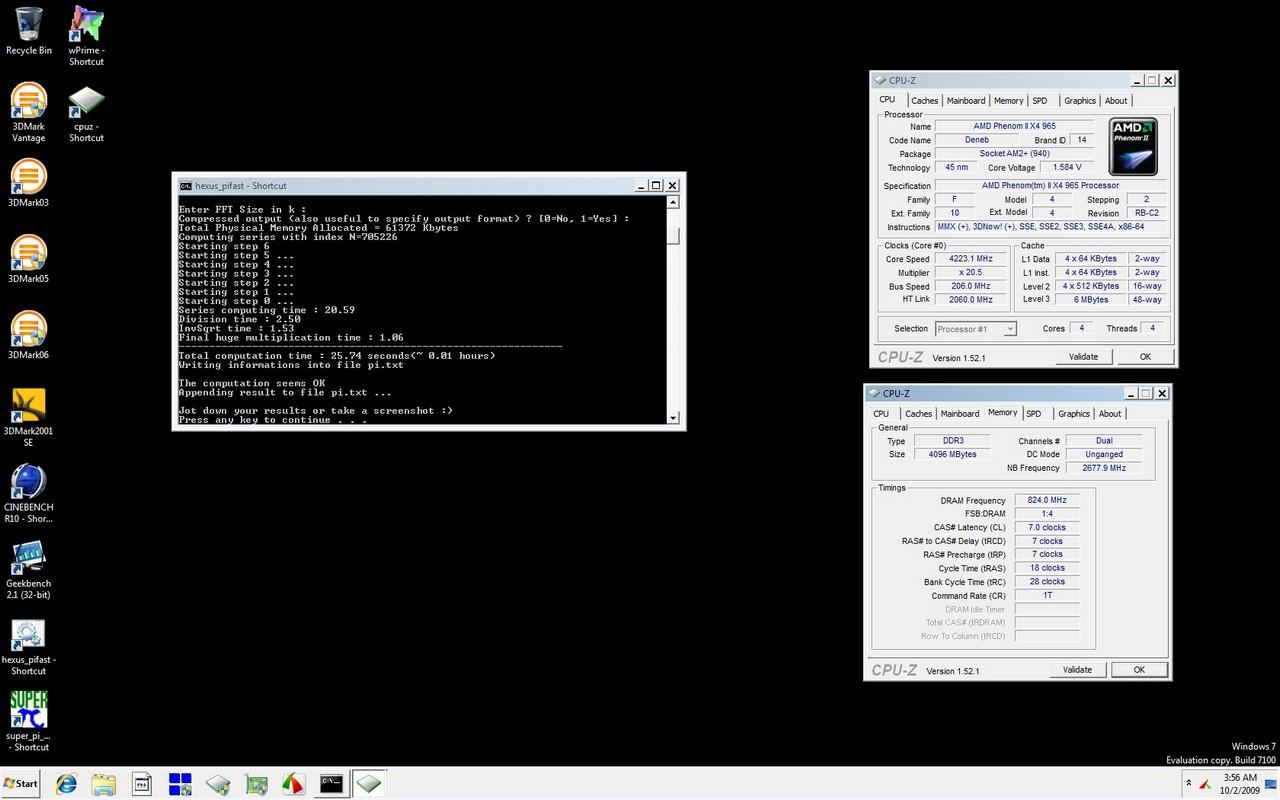1280x800 pixels.
Task: Switch to Mainboard tab in lower CPU-Z window
Action: point(959,414)
